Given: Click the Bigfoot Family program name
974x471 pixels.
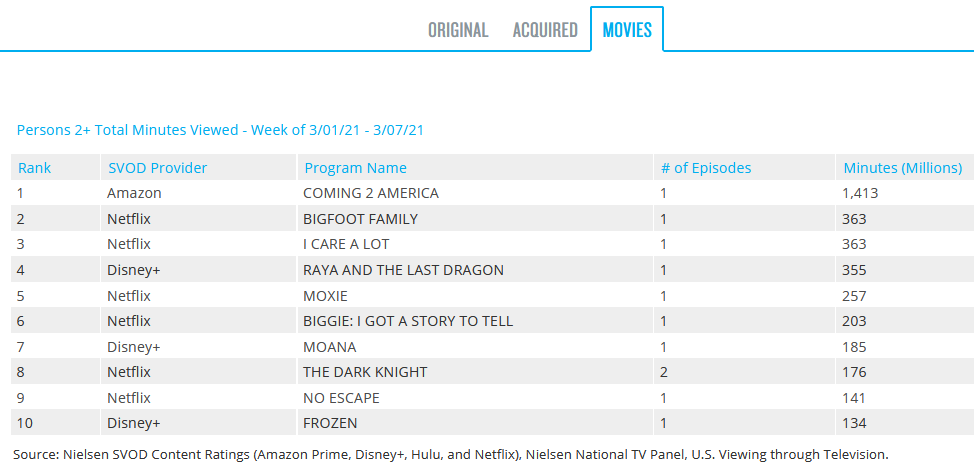Looking at the screenshot, I should pos(360,219).
